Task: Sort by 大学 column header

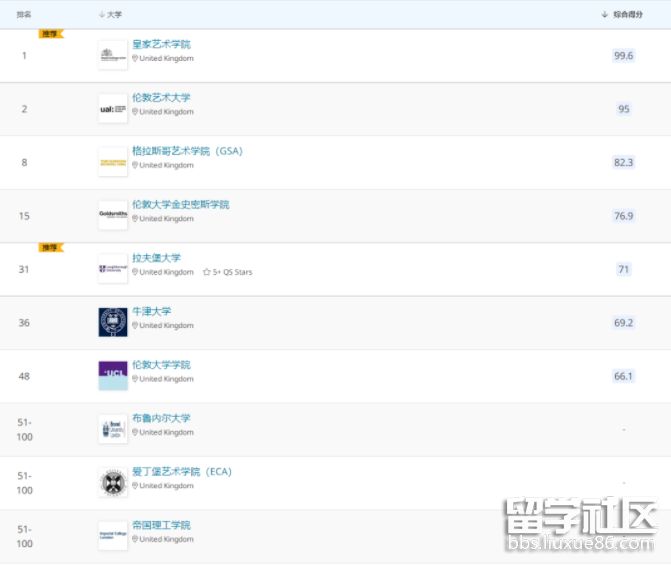Action: (110, 15)
